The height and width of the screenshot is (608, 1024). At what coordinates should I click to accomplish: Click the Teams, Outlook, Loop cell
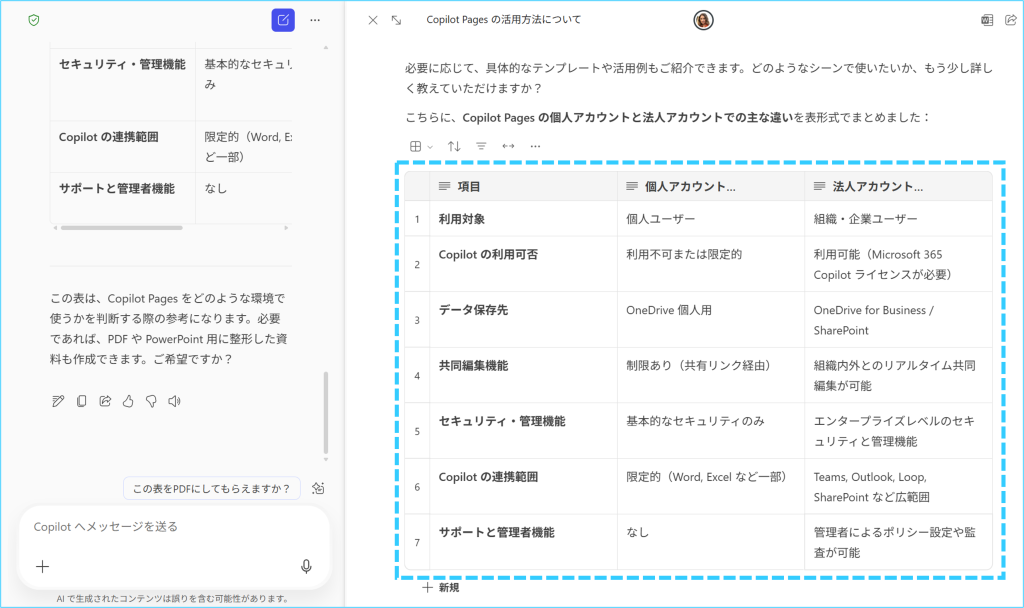coord(899,487)
